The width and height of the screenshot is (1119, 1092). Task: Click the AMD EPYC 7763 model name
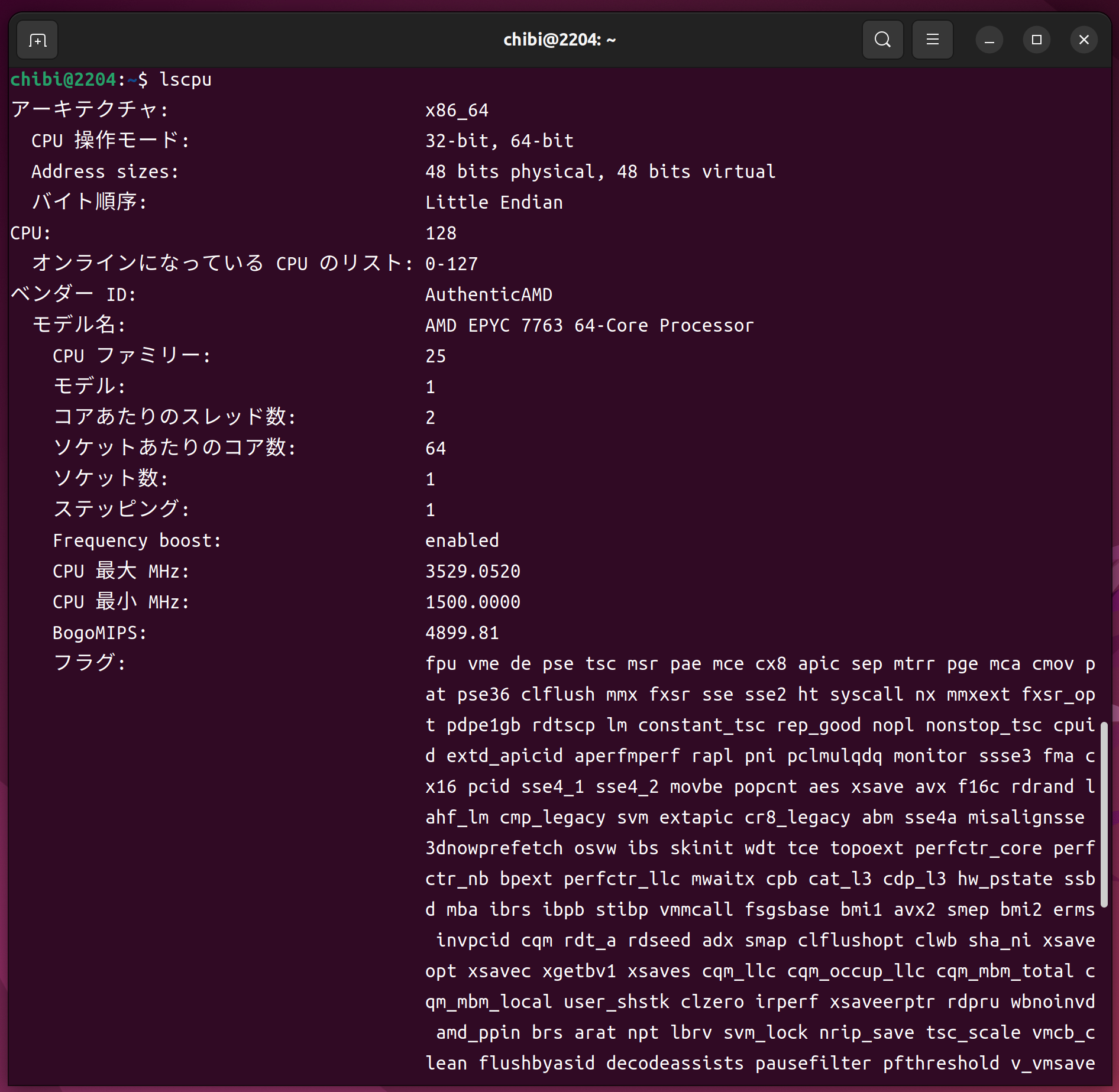[x=589, y=326]
